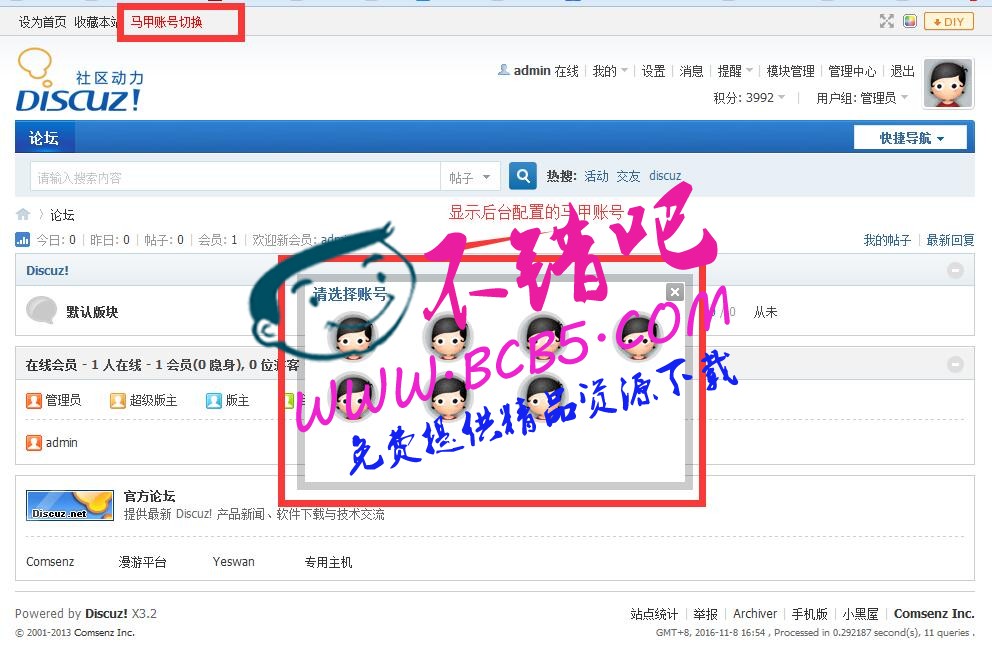
Task: Toggle widescreen layout icon in top bar
Action: (x=886, y=22)
